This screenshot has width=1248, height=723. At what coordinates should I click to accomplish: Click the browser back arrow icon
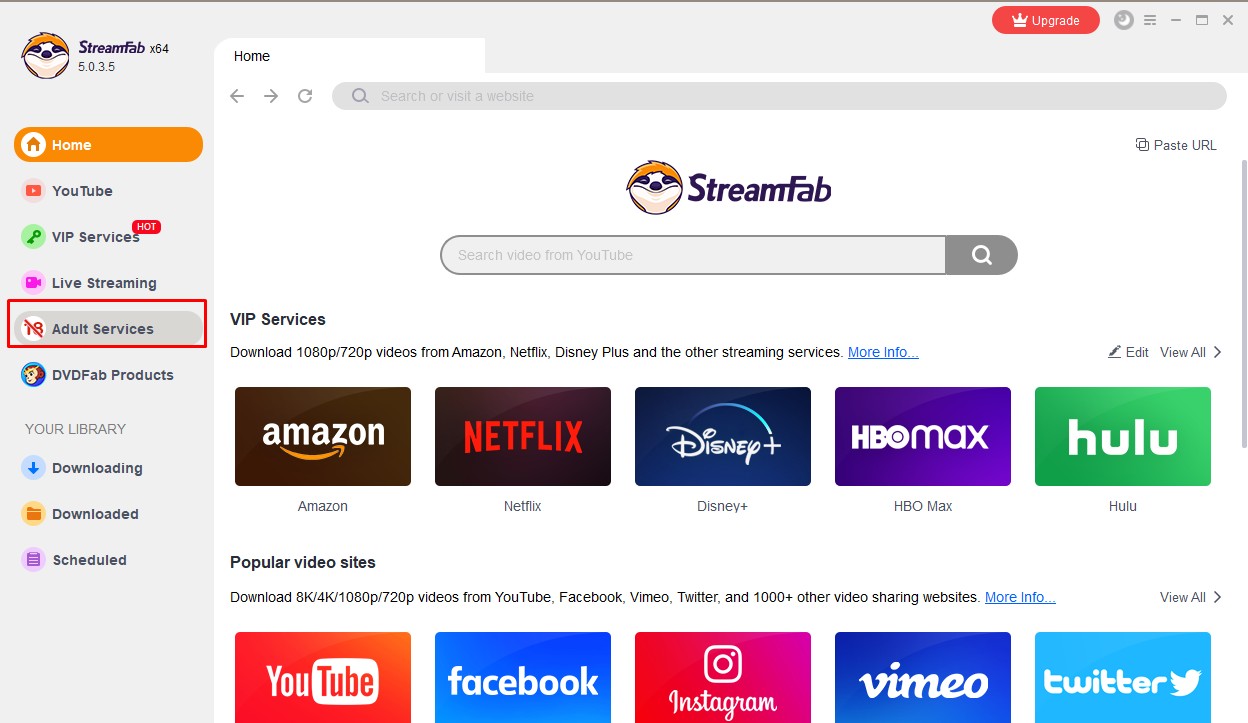[237, 96]
